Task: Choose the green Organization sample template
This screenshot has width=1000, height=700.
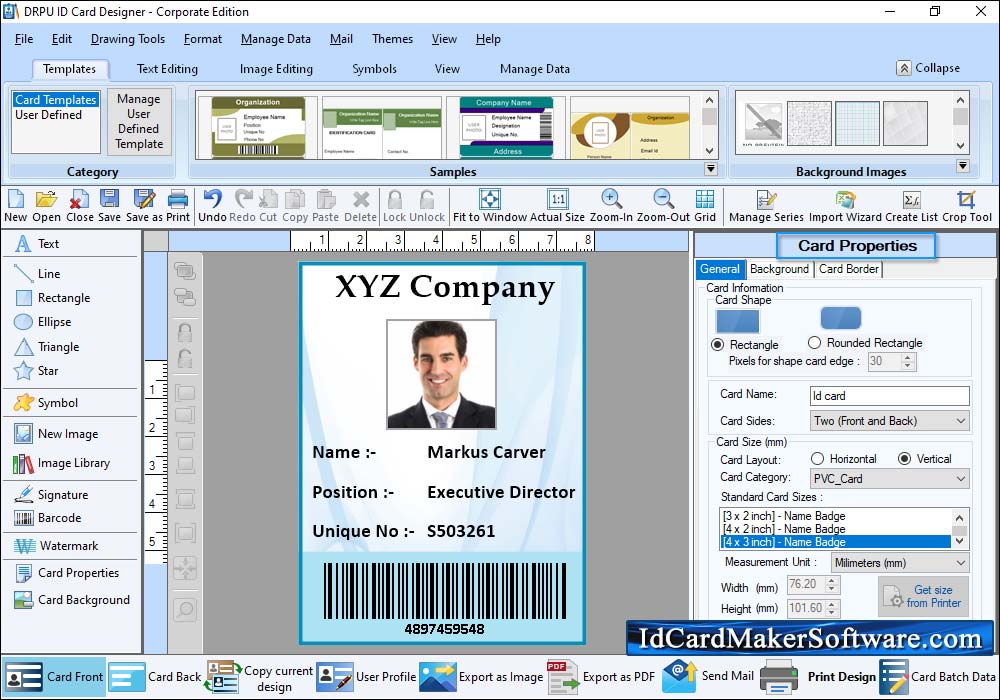Action: click(258, 128)
